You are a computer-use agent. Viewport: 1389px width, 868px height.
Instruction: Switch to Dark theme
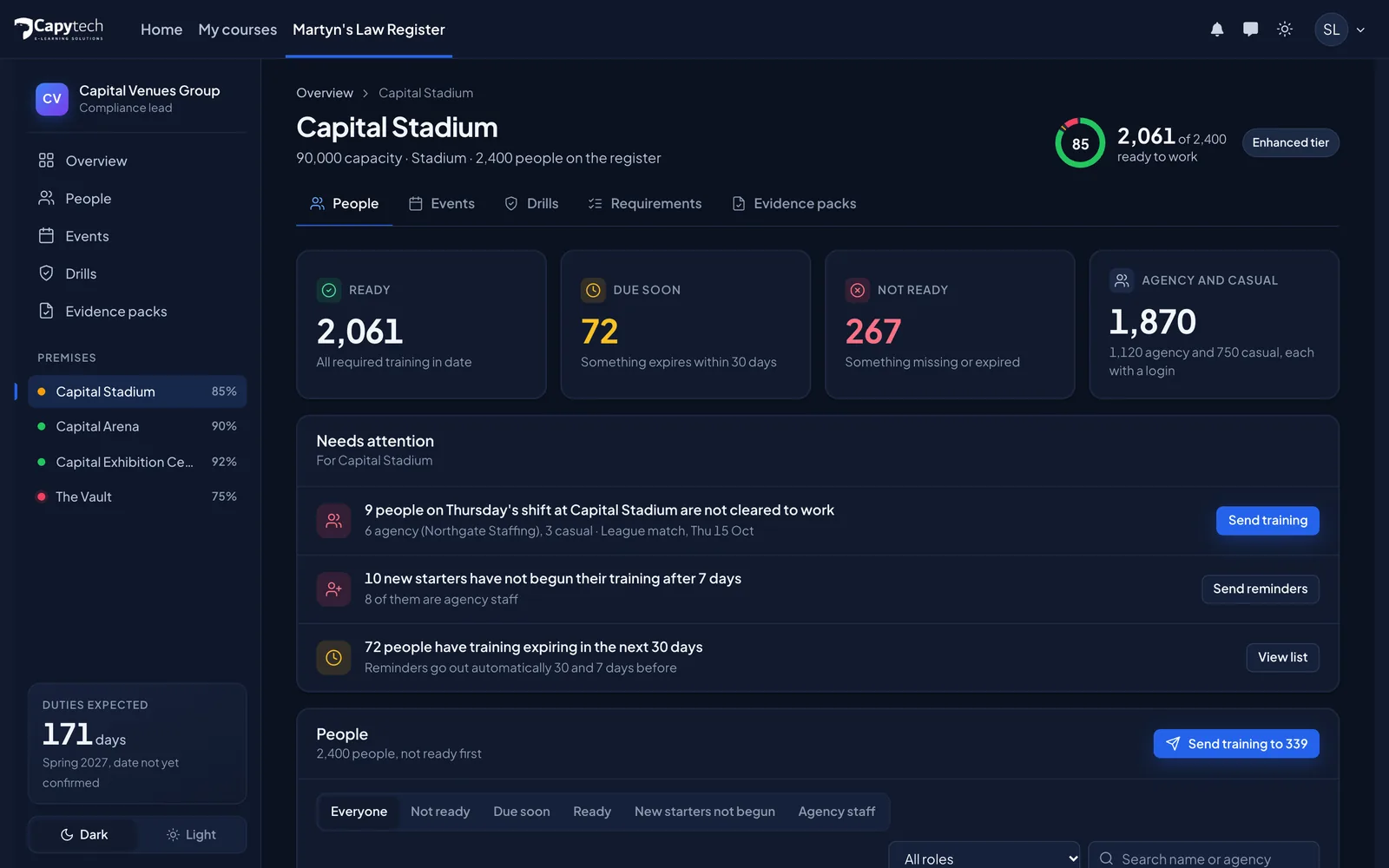[x=83, y=835]
